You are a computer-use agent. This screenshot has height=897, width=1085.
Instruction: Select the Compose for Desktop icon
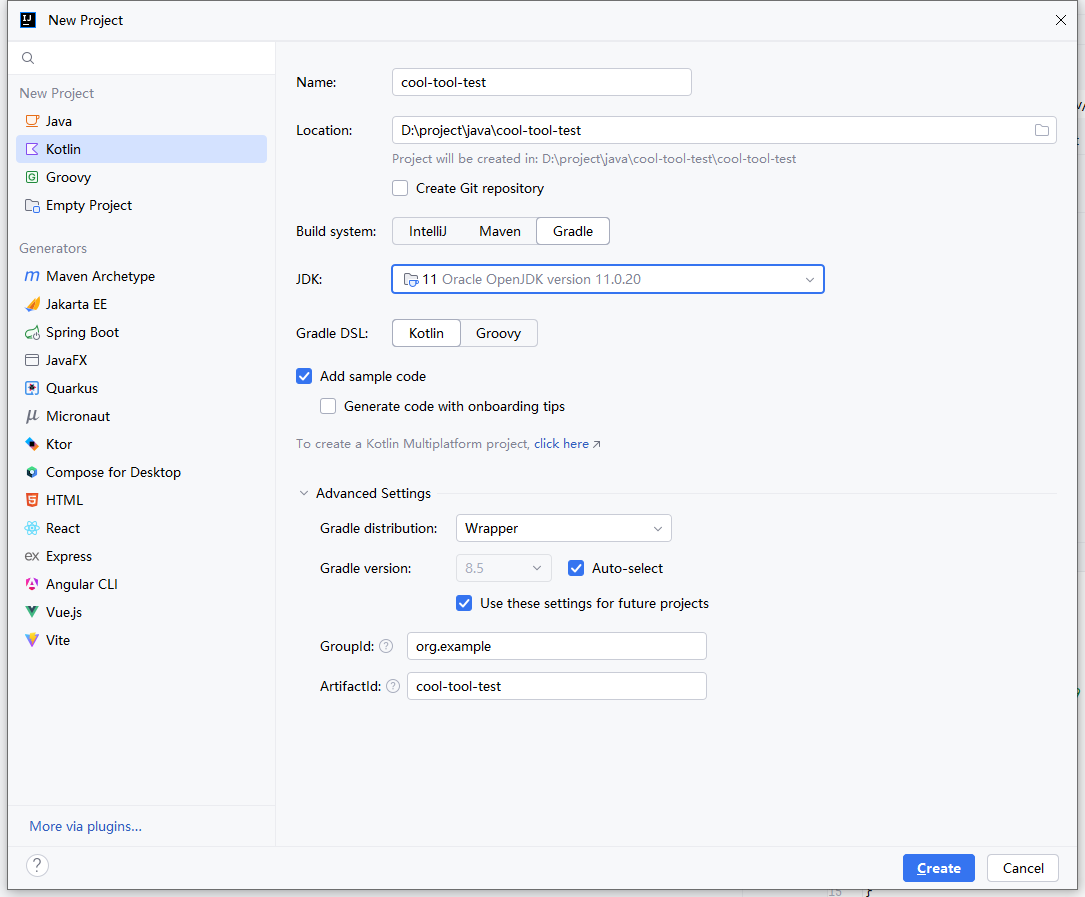click(x=32, y=472)
